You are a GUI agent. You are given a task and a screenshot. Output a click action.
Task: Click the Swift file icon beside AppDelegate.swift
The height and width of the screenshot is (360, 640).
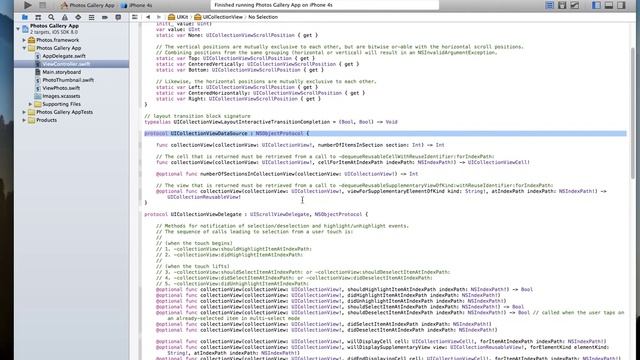[38, 56]
